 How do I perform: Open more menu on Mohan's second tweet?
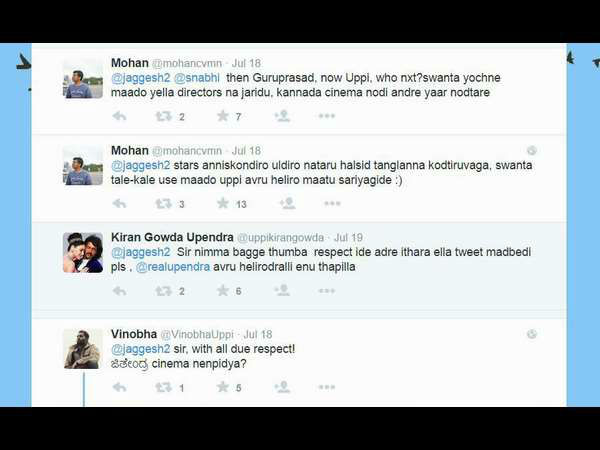[332, 204]
